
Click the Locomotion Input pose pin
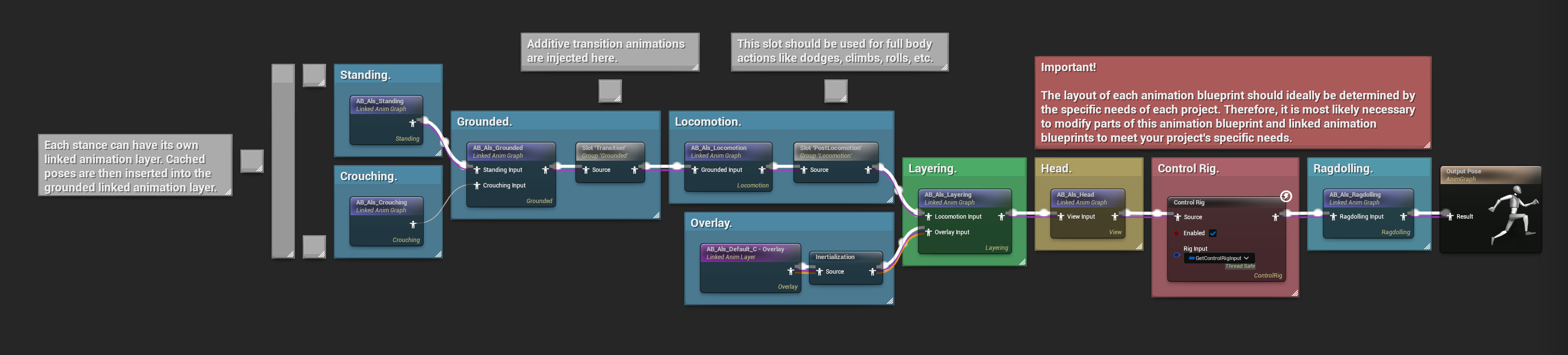pyautogui.click(x=928, y=217)
